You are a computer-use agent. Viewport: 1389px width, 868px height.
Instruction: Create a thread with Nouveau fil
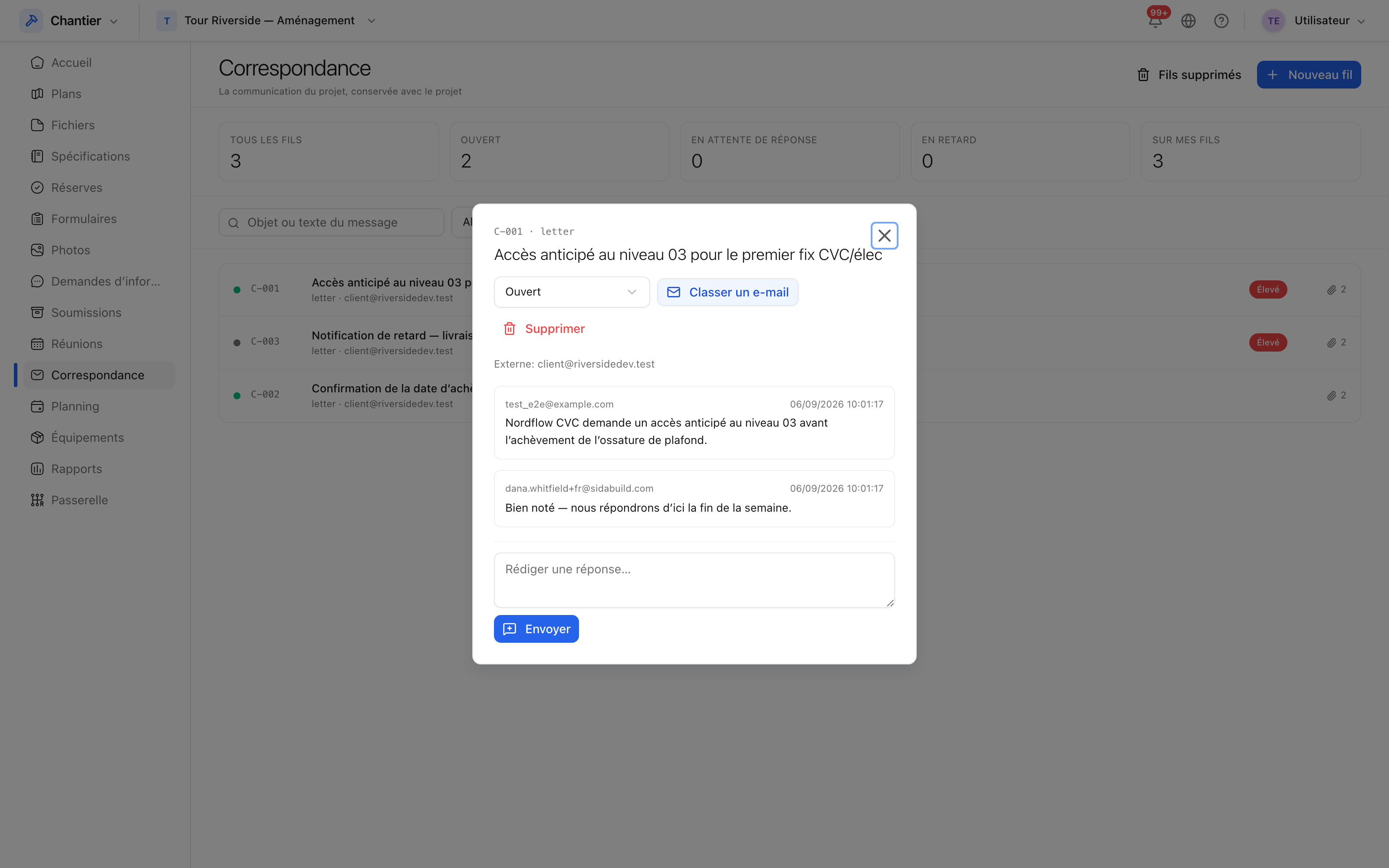pyautogui.click(x=1309, y=75)
